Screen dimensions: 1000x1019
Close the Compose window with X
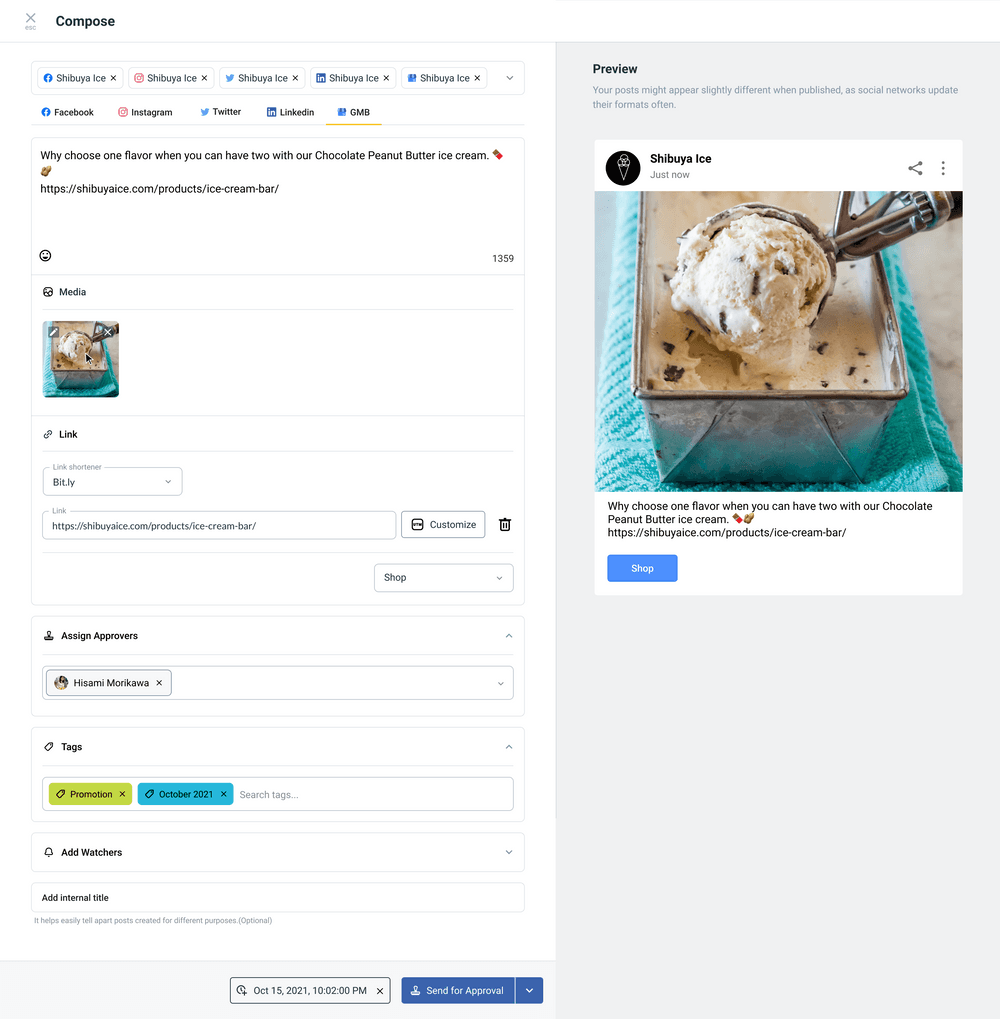pos(31,18)
